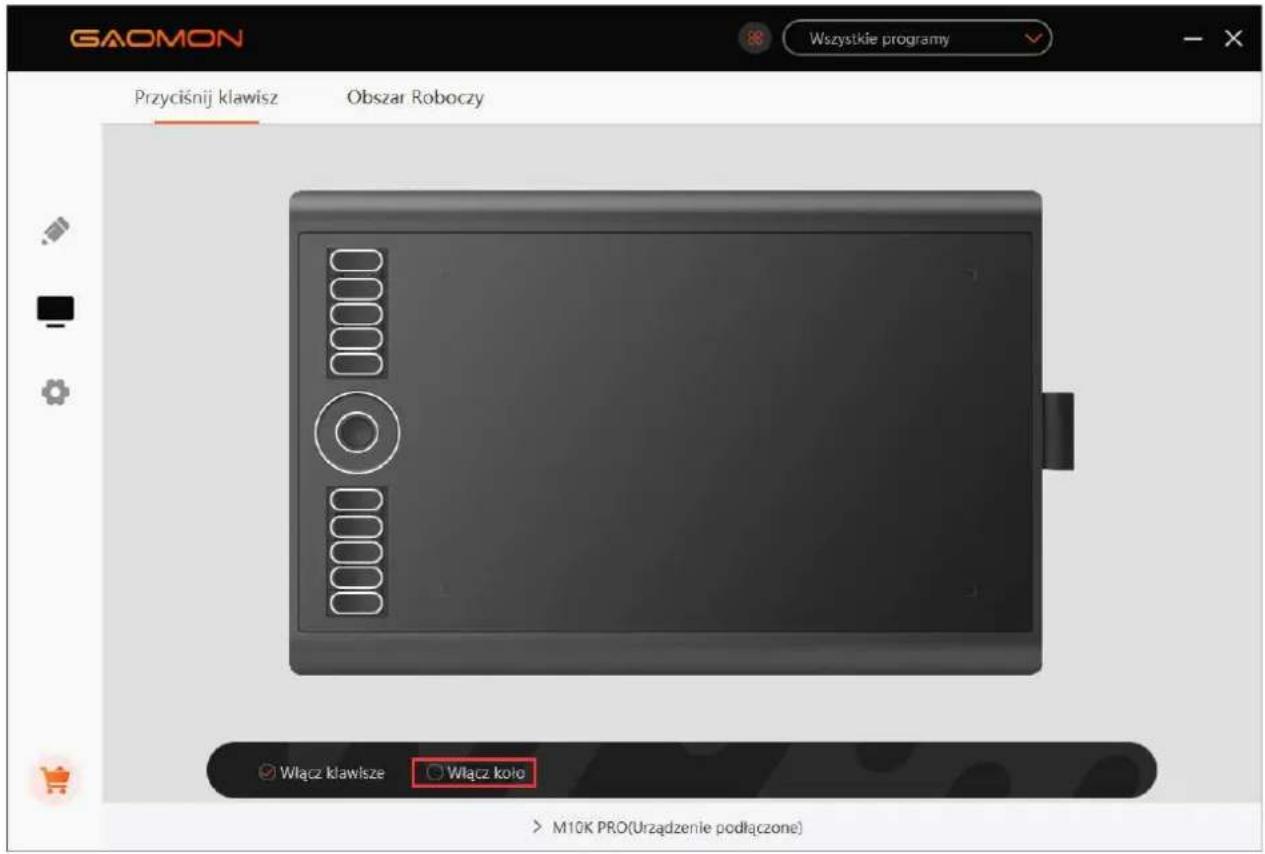Screen dimensions: 1265x854
Task: Click the tablet's active drawing area
Action: pyautogui.click(x=709, y=431)
